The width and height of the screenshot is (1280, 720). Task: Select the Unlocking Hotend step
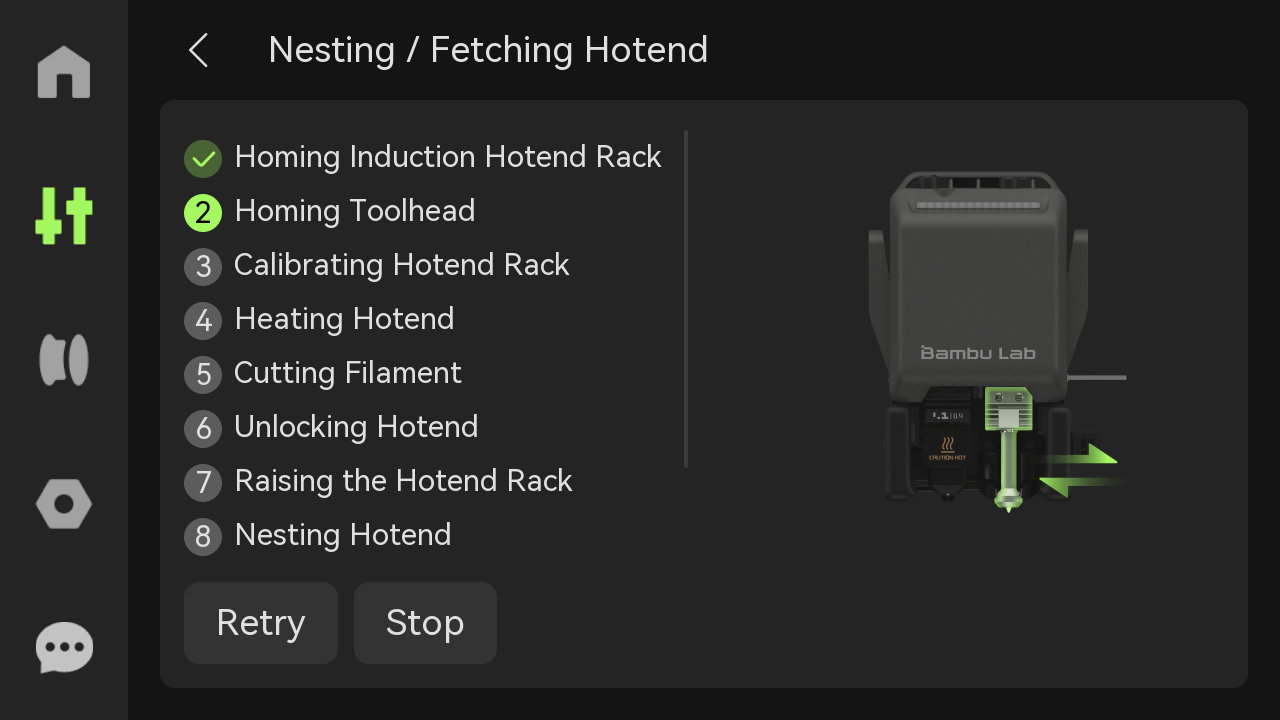coord(356,427)
